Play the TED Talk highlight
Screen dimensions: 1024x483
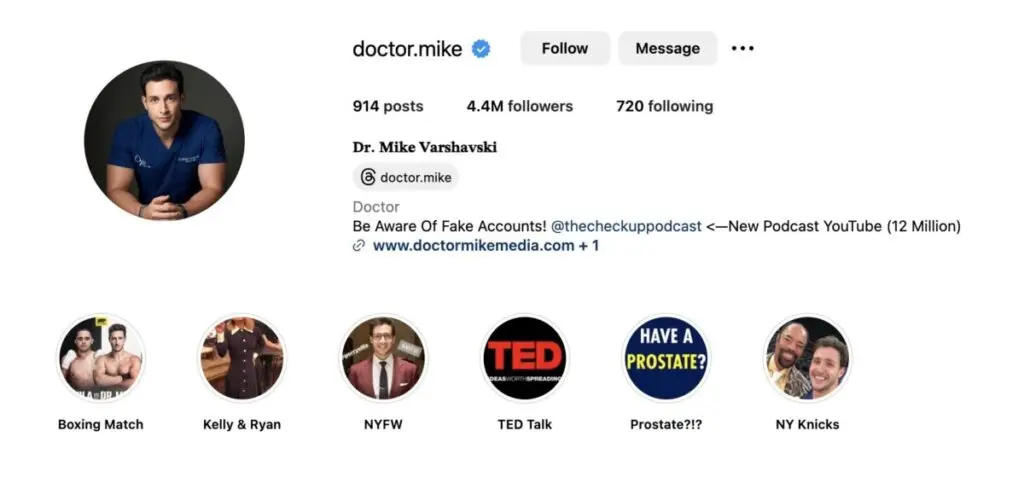point(525,358)
